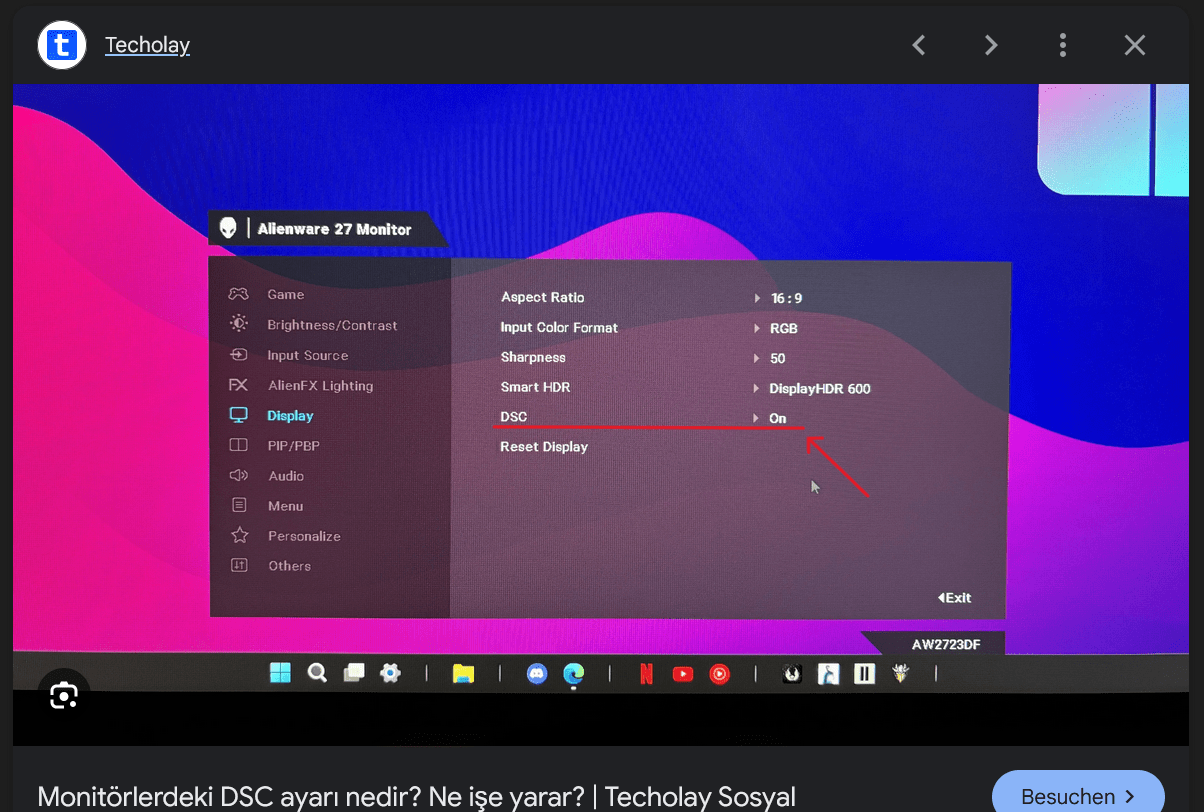Go to next image with right chevron
This screenshot has height=812, width=1204.
tap(990, 45)
